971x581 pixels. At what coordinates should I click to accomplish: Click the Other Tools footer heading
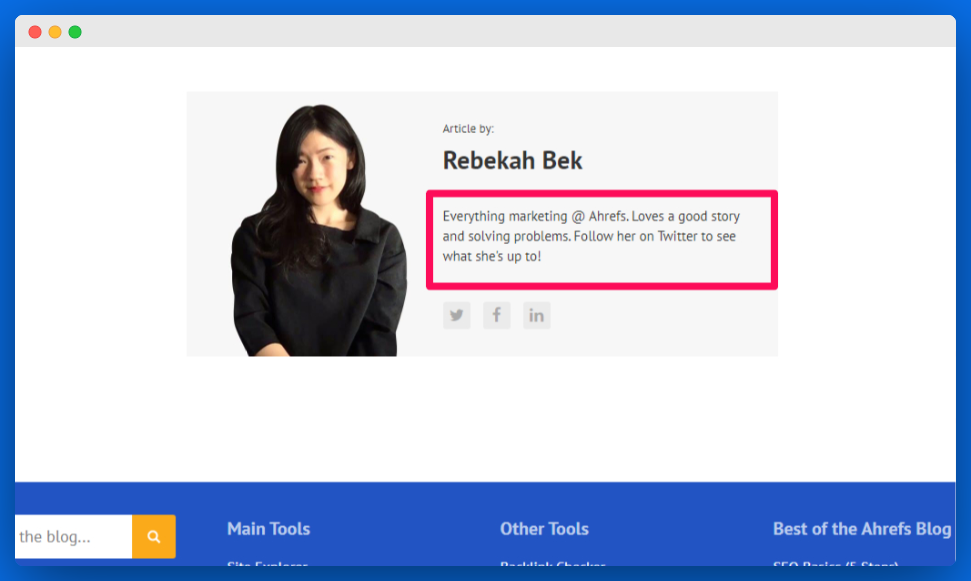click(544, 528)
